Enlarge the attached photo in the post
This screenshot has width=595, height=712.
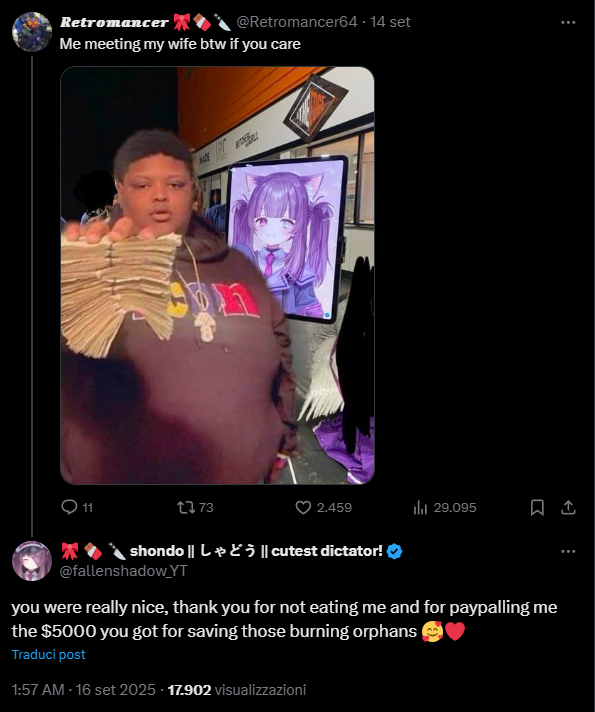click(x=217, y=275)
